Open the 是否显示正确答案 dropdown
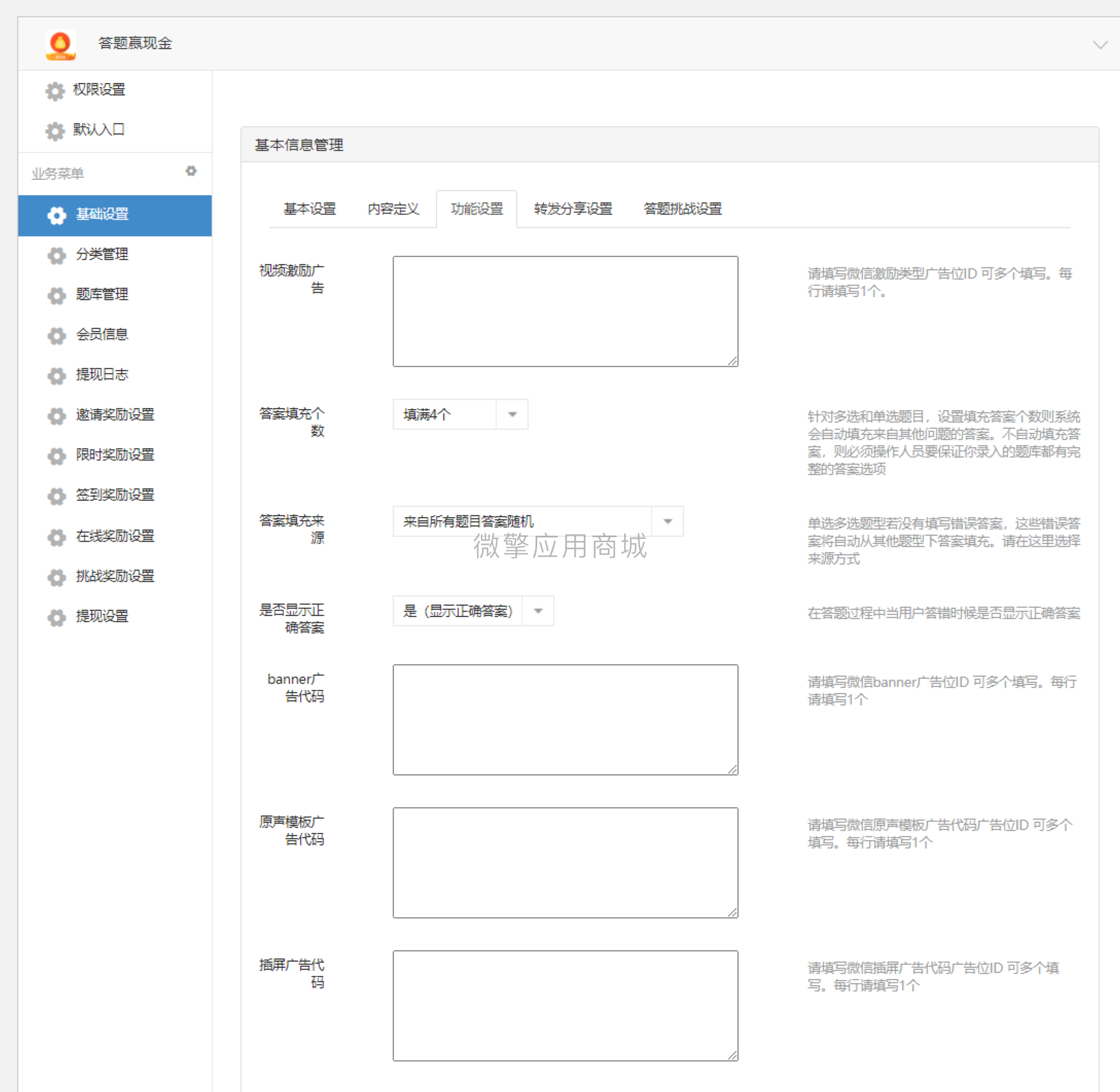This screenshot has height=1092, width=1120. [473, 611]
